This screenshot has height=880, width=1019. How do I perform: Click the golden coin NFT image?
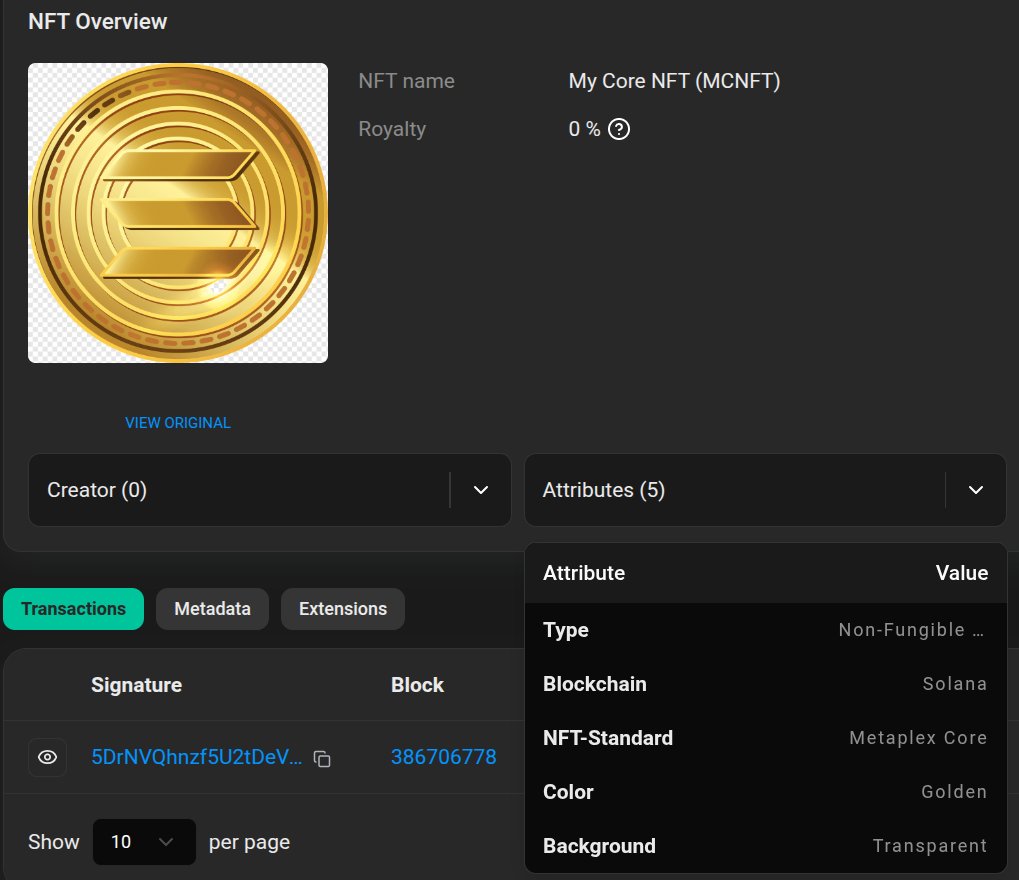(178, 213)
